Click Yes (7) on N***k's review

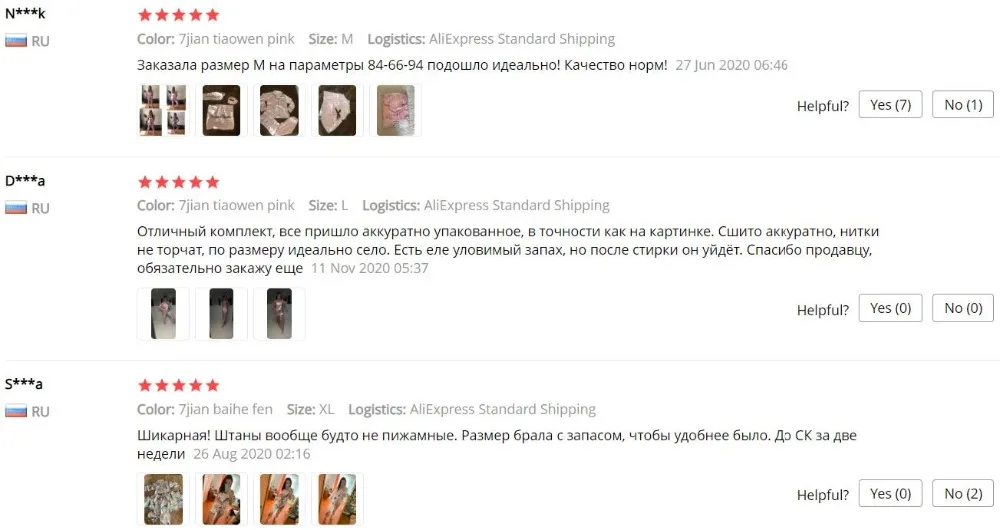(x=890, y=105)
